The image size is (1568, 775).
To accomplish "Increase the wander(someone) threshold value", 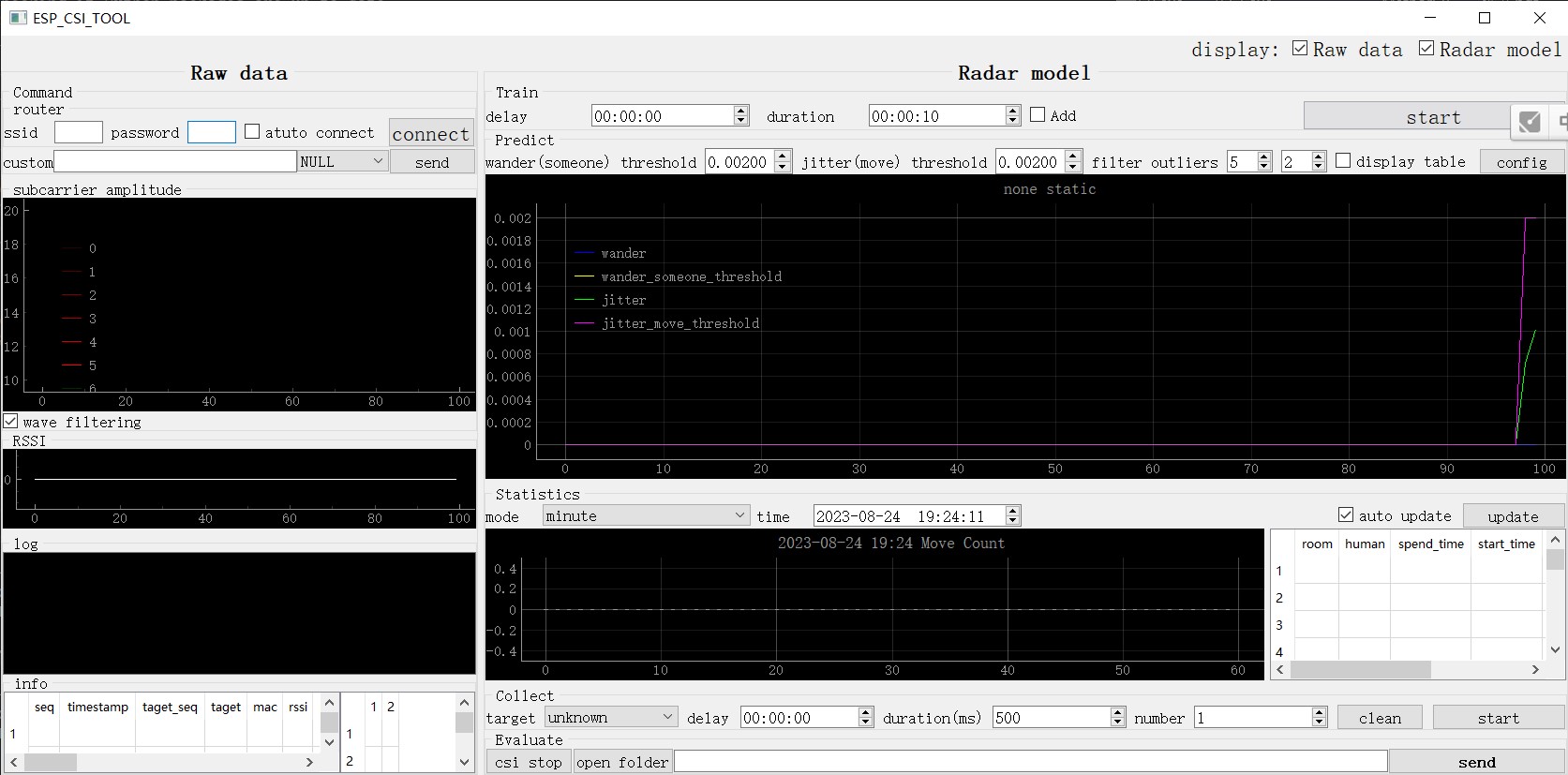I will (784, 156).
